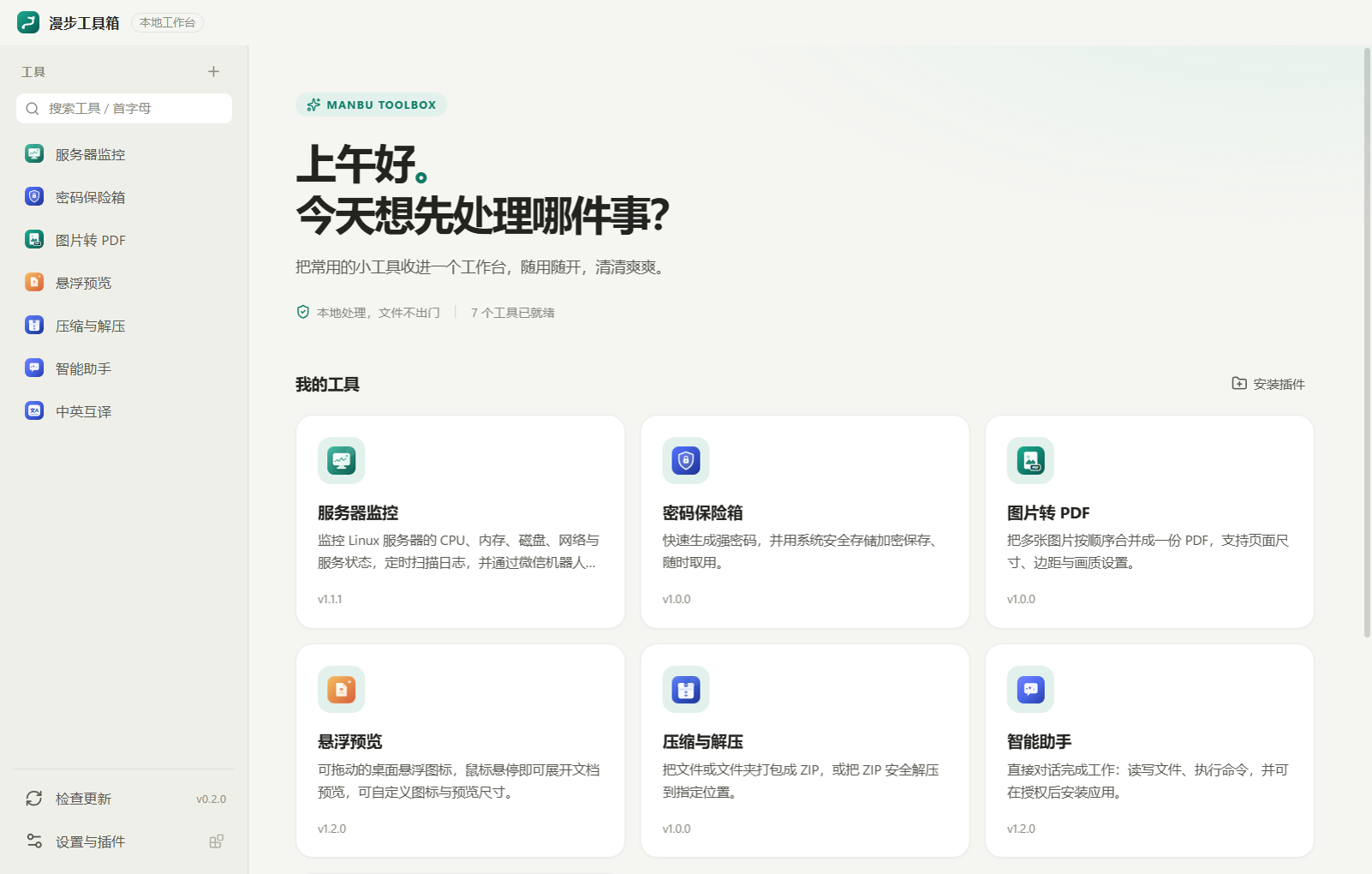Screen dimensions: 1372x874
Task: Click the 智能助手 card chat icon
Action: point(1030,690)
